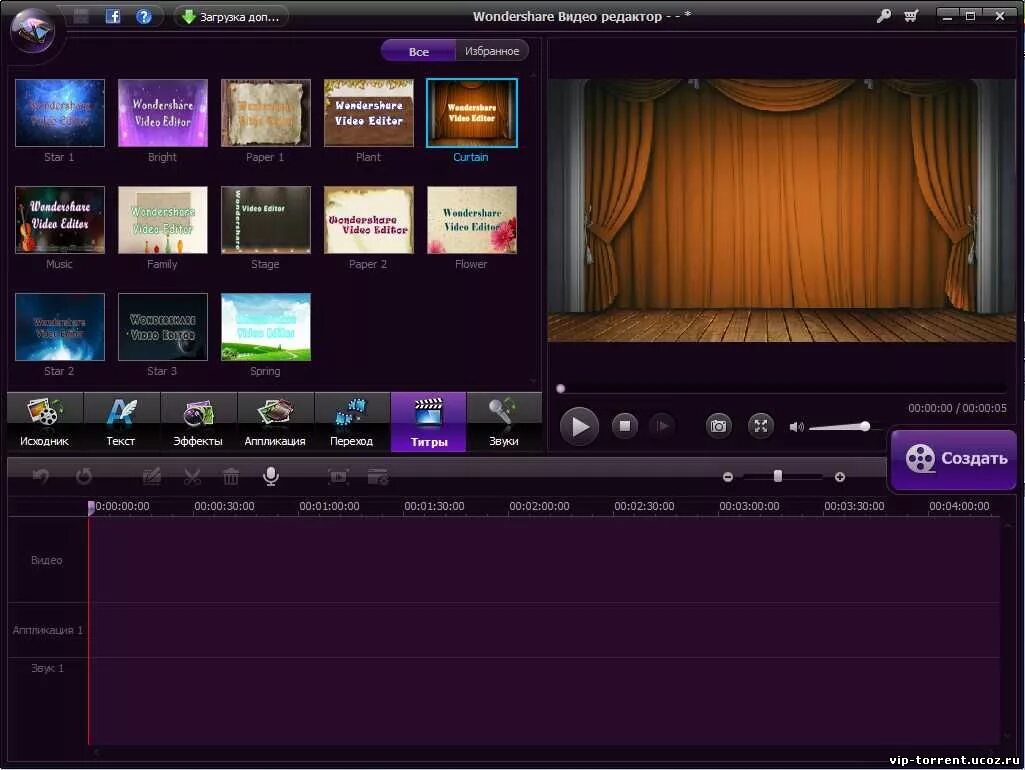Toggle fullscreen preview

(x=761, y=426)
